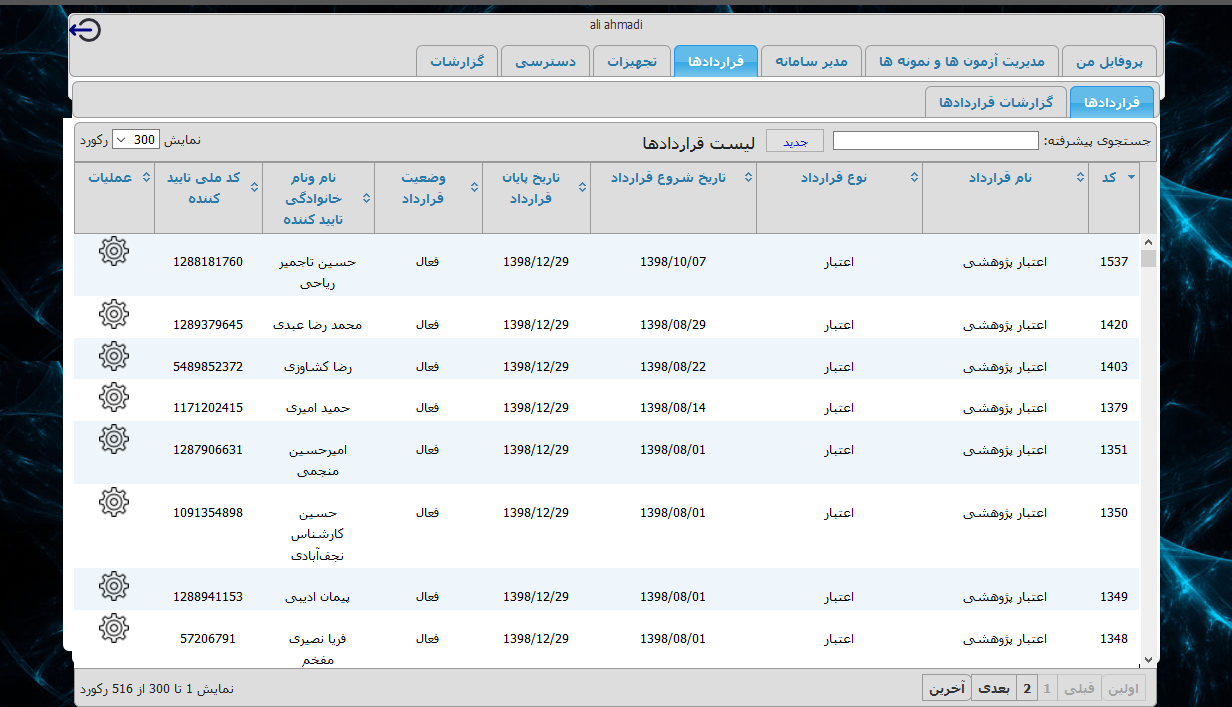Open gear actions for contract 1351
Viewport: 1232px width, 707px height.
(114, 439)
